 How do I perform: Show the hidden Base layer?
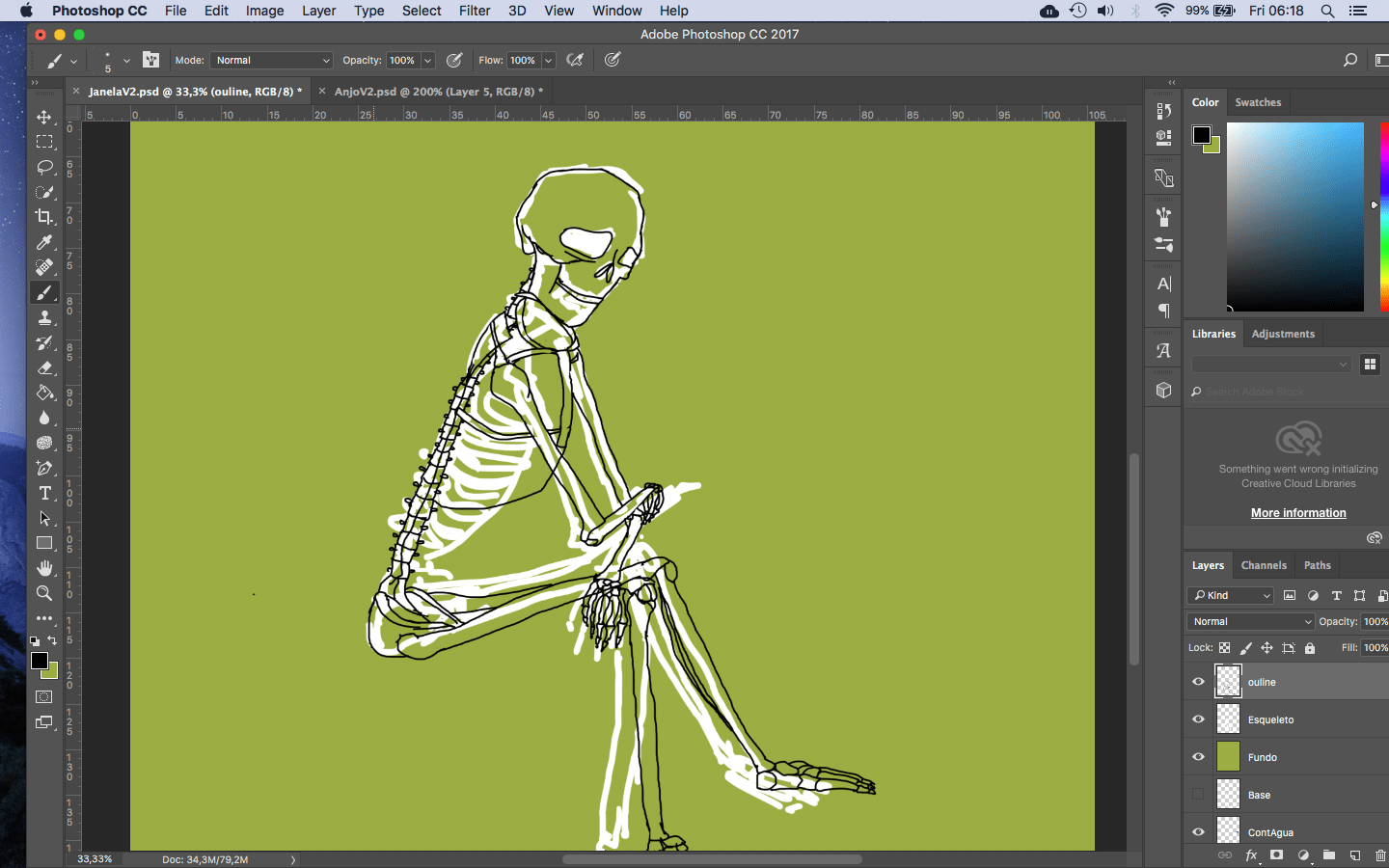click(1198, 795)
